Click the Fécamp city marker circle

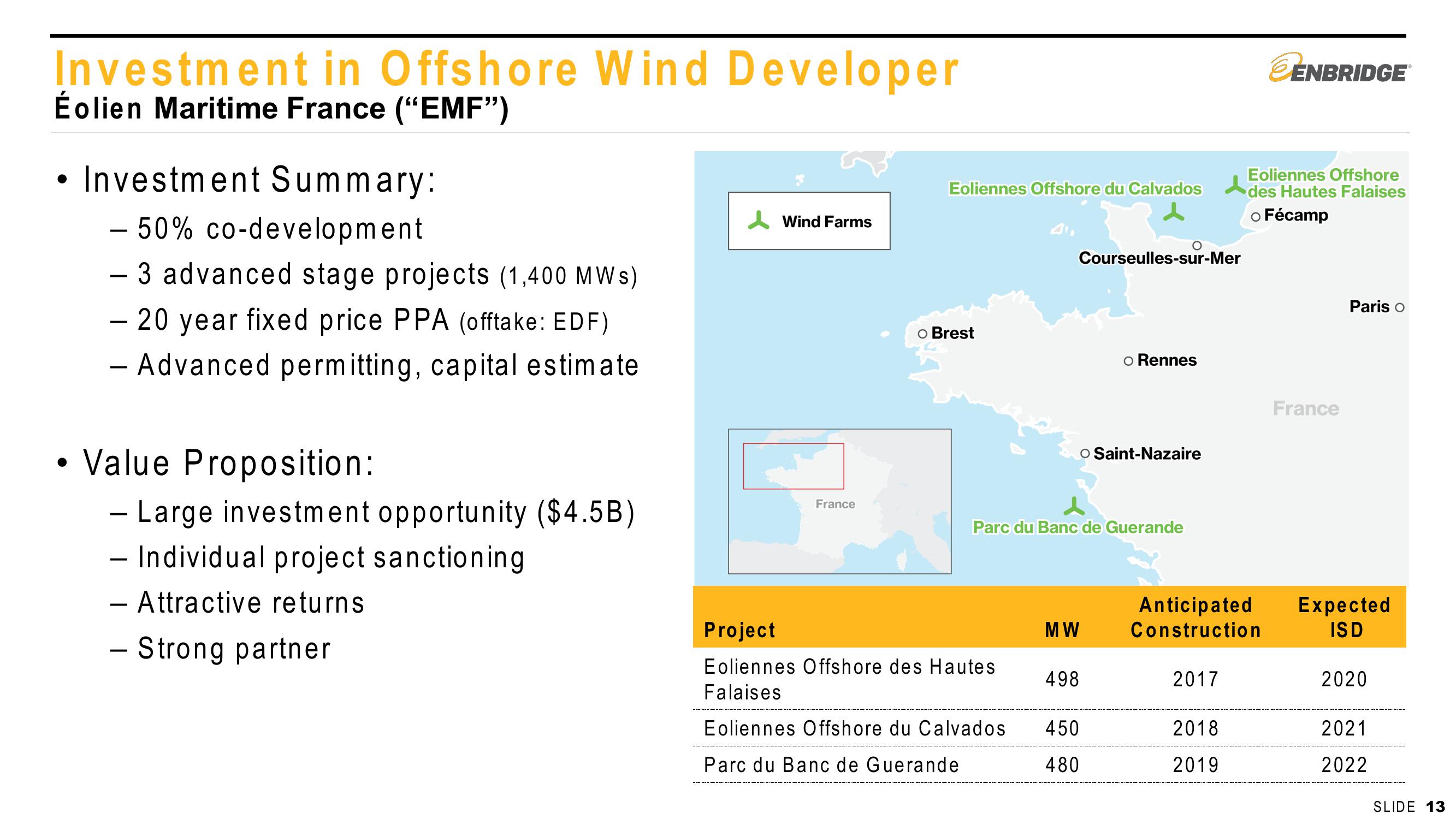pyautogui.click(x=1256, y=217)
